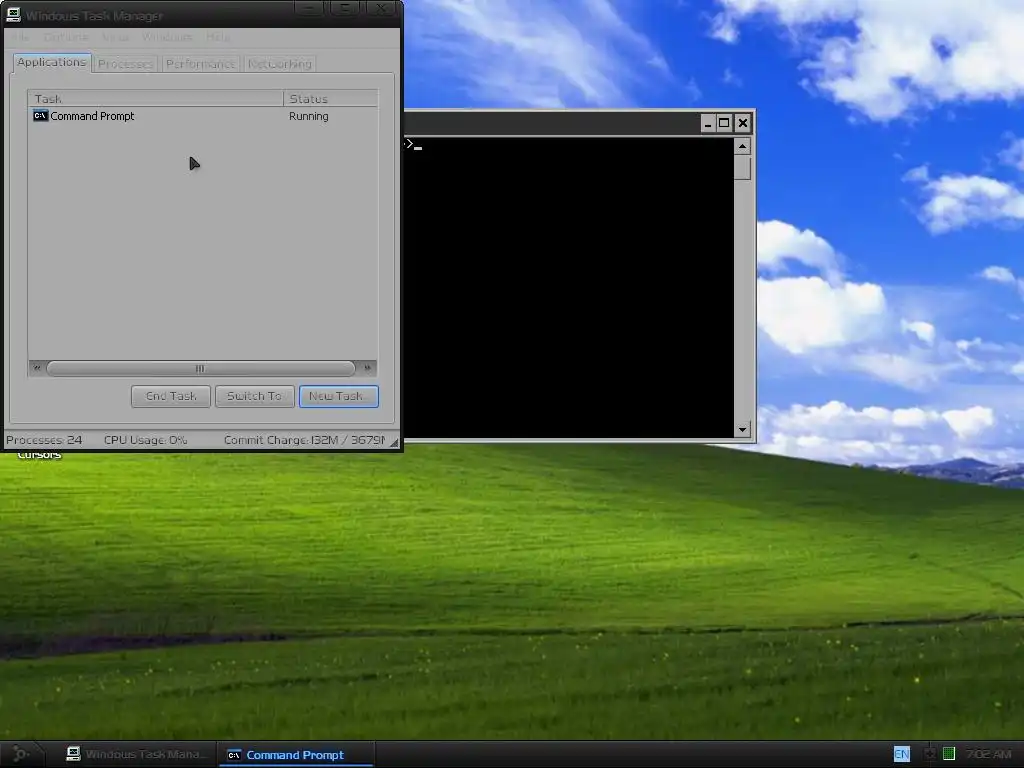Click the Command Prompt vertical scrollbar thumb
Screen dimensions: 1024x768
pyautogui.click(x=742, y=167)
